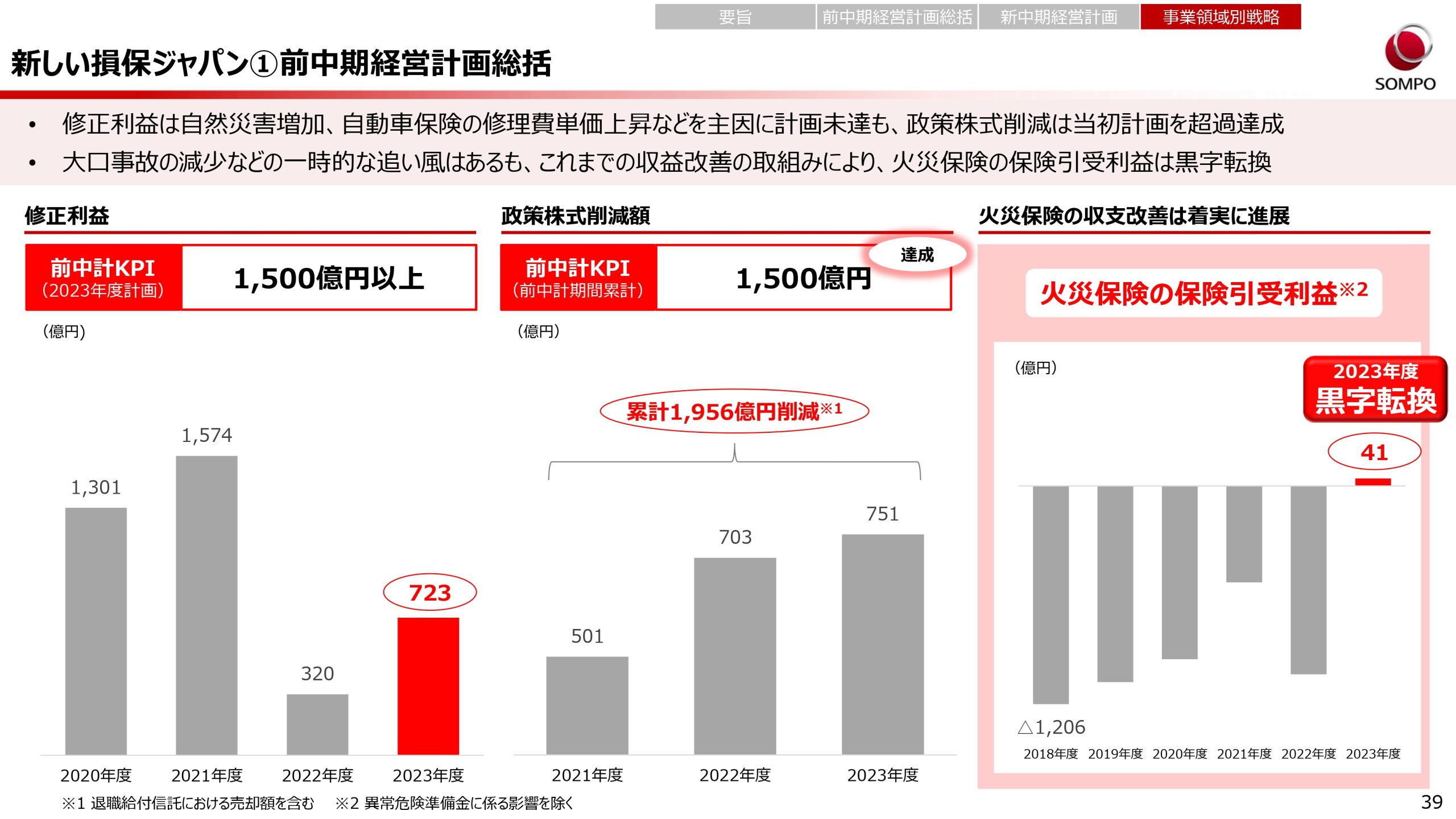Click the 1,500億円以上 KPI value

[x=329, y=279]
